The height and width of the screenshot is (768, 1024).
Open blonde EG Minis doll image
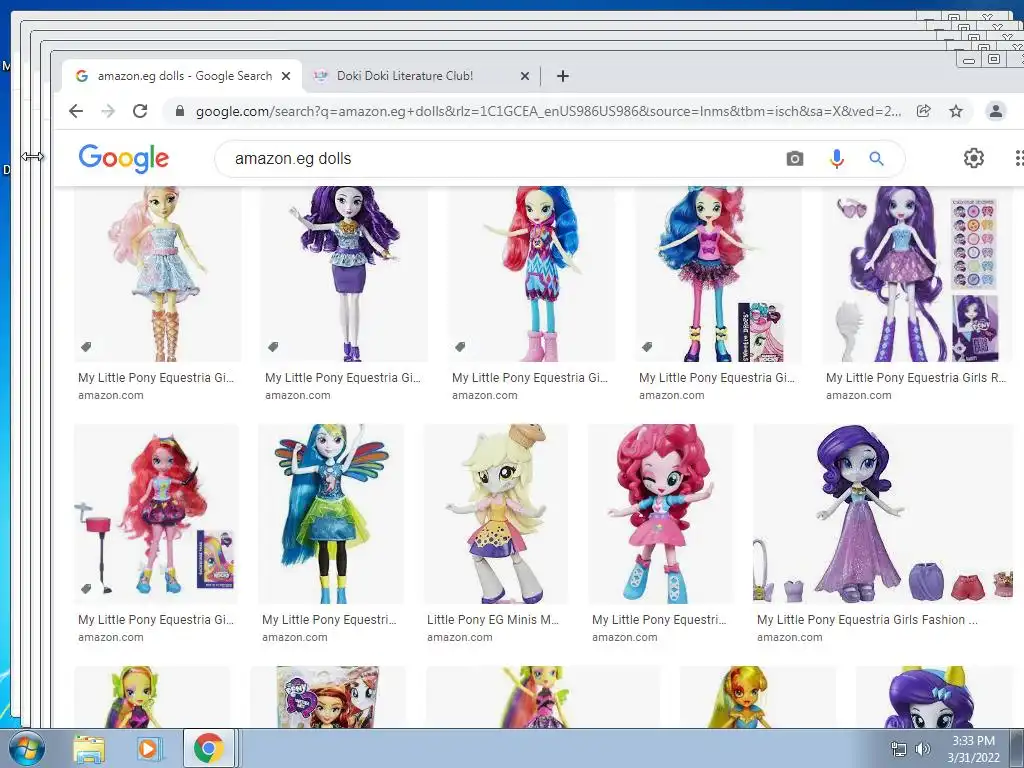[496, 514]
